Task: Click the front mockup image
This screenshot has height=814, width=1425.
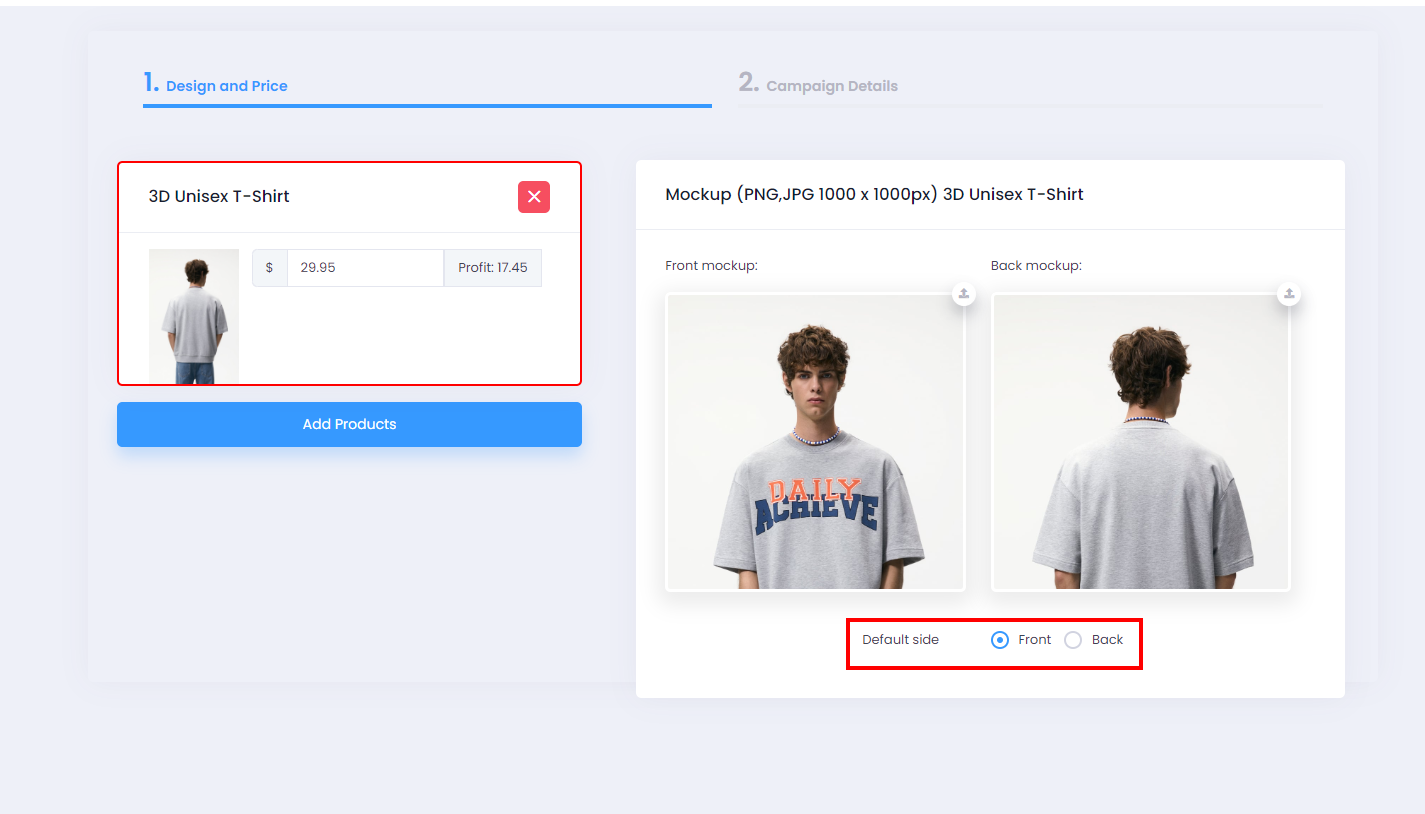Action: [815, 442]
